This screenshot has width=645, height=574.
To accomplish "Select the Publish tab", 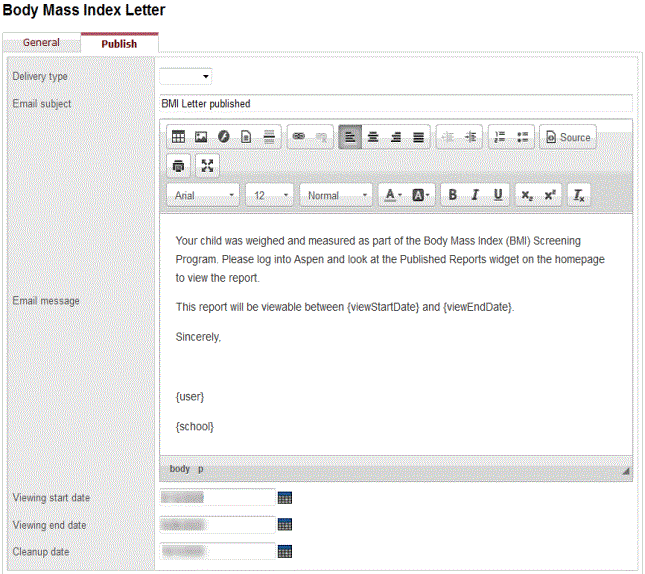I will [x=119, y=44].
